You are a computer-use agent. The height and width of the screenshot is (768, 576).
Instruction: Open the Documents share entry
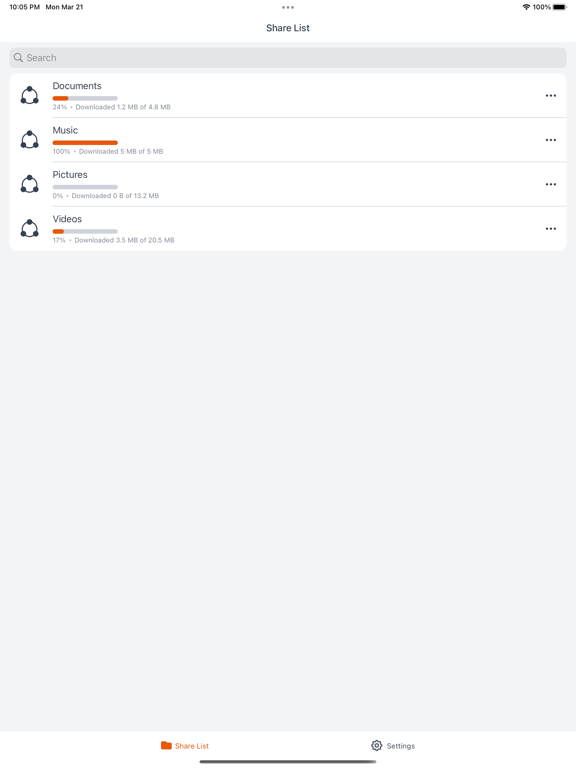coord(288,96)
